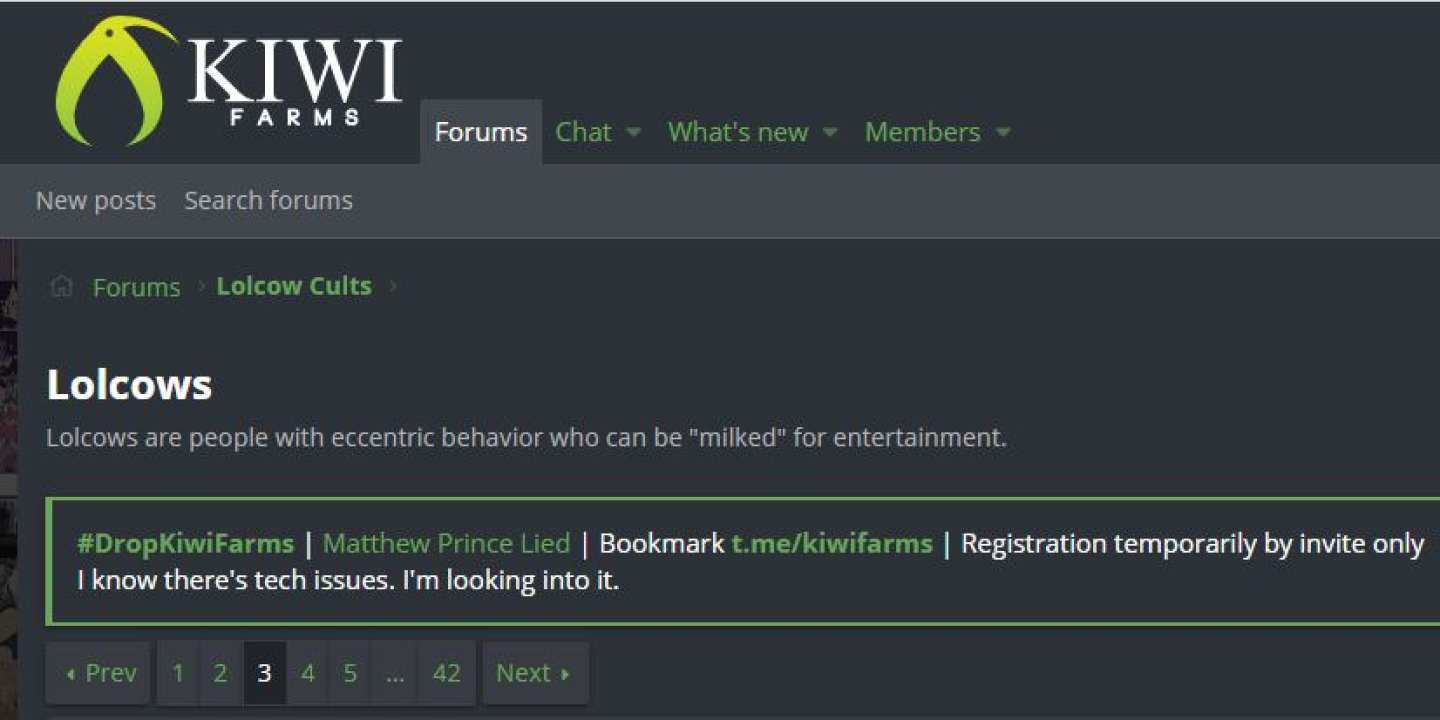Expand the Members dropdown arrow

click(1003, 132)
